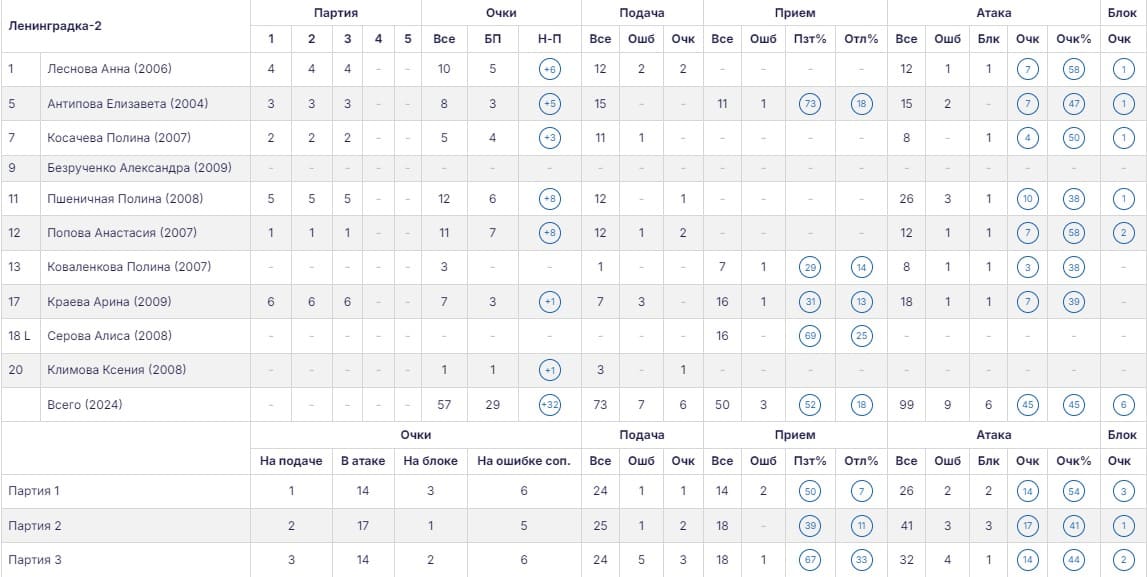
Task: Click the Пзт% column header in top table
Action: coord(810,39)
